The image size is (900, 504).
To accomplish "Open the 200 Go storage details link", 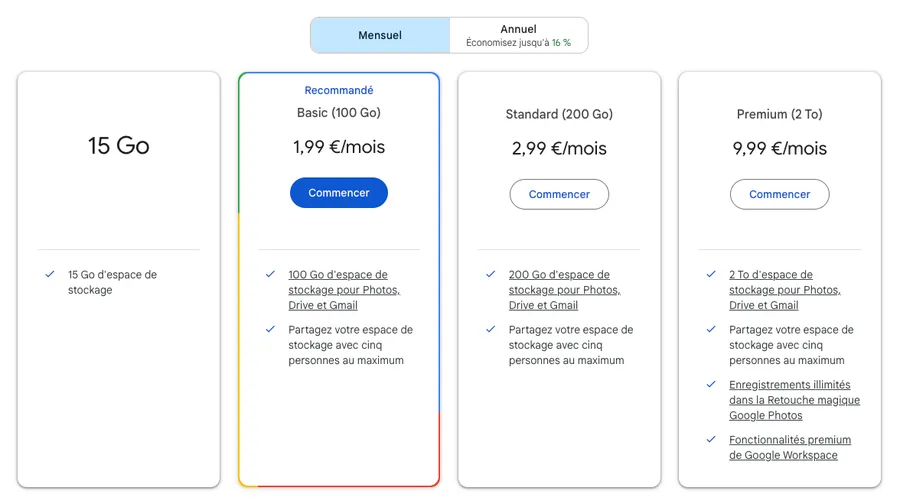I will coord(564,290).
